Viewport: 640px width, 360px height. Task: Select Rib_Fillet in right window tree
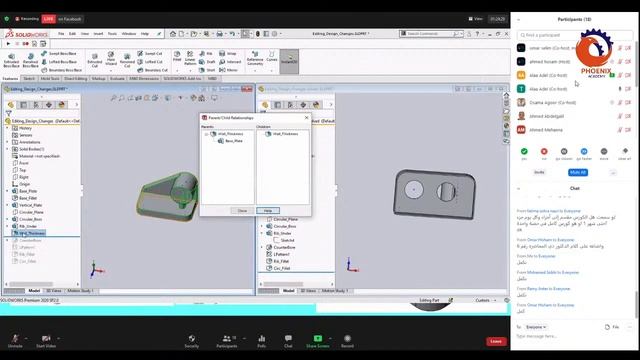pos(278,261)
